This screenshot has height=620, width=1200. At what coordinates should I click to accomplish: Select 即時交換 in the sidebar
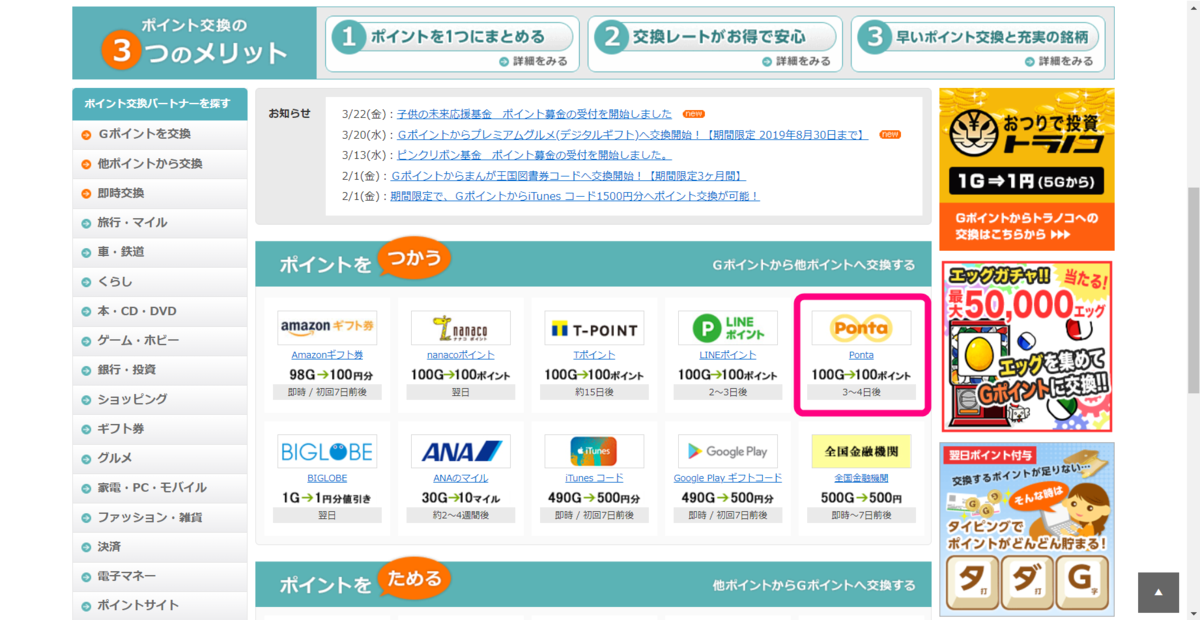160,193
